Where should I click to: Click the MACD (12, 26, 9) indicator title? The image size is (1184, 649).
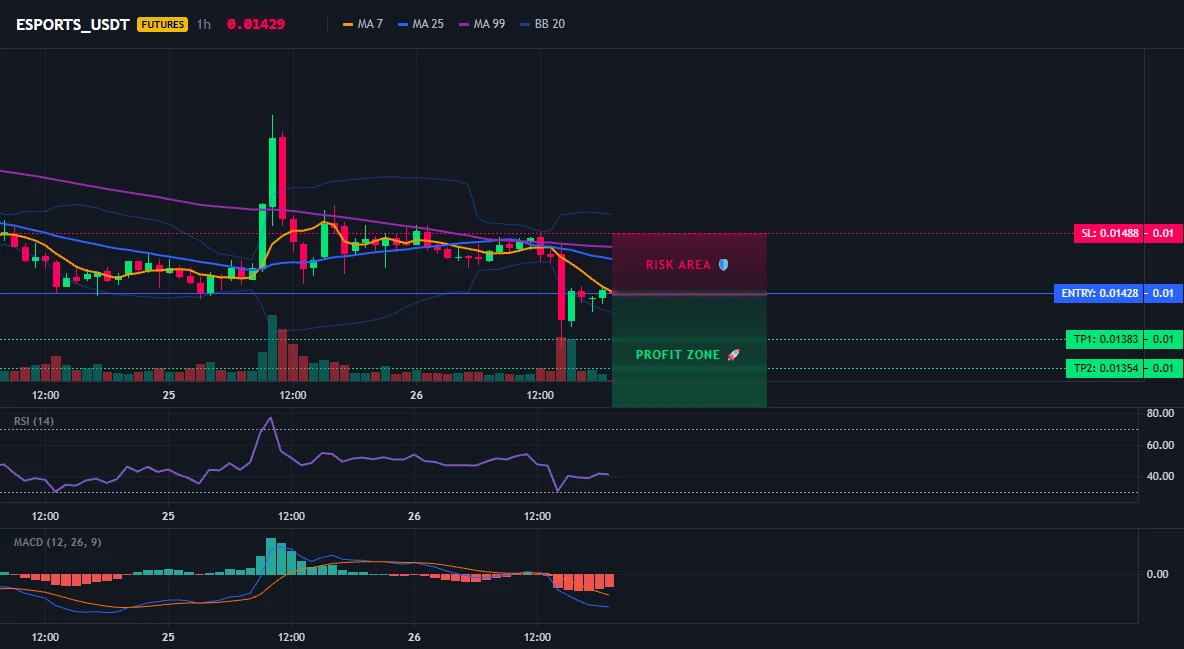point(57,542)
